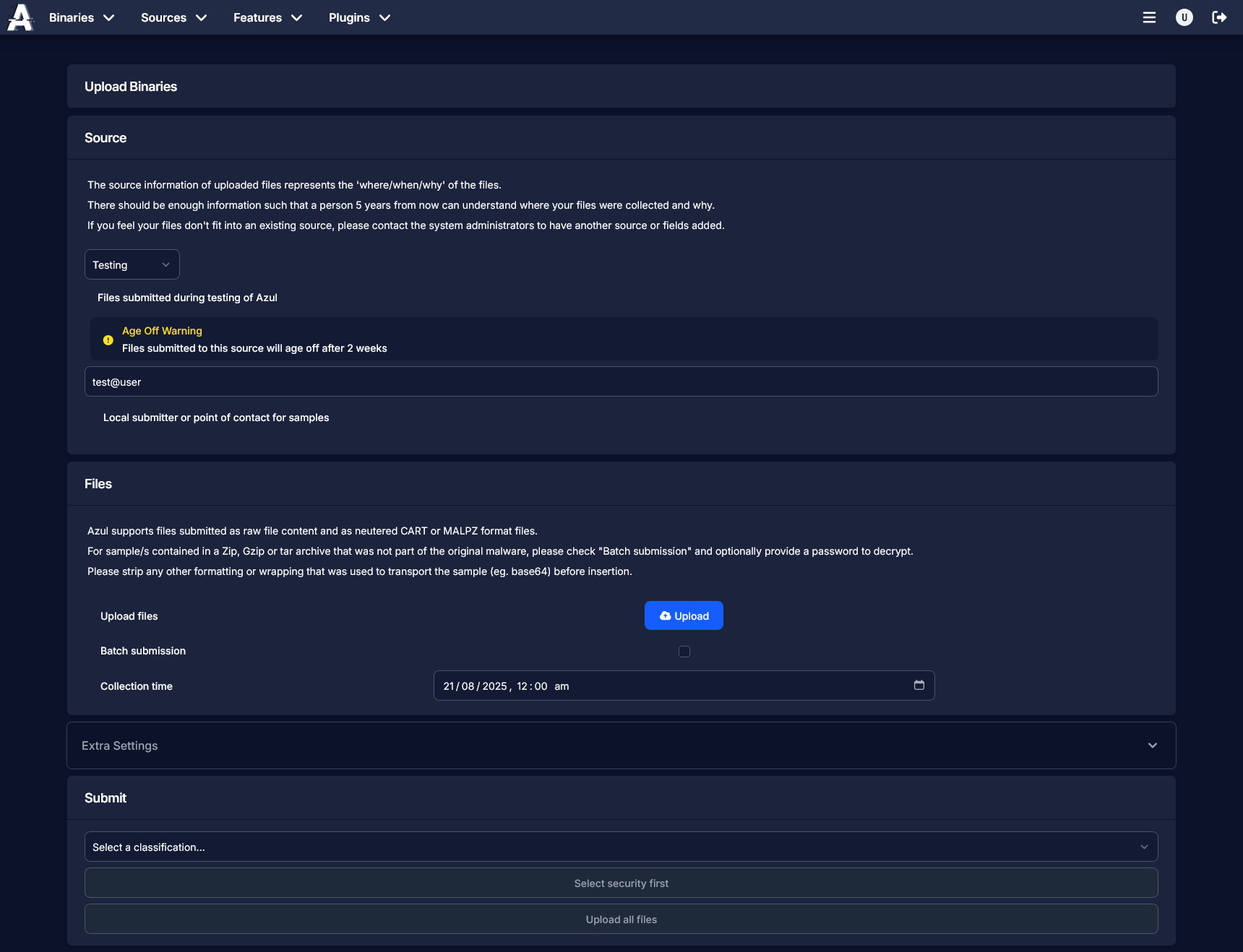Open the hamburger menu

point(1149,17)
